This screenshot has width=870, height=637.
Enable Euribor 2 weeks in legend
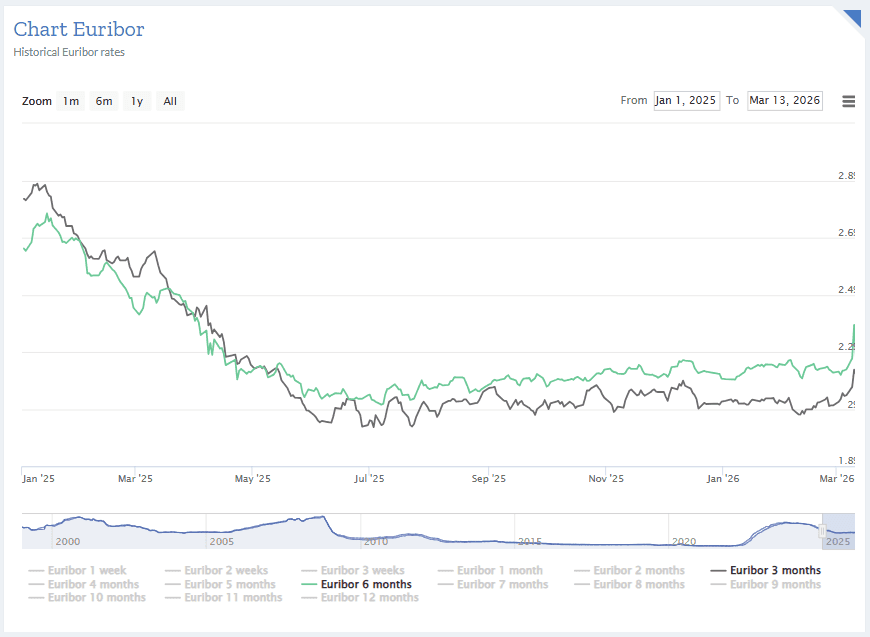[x=225, y=571]
